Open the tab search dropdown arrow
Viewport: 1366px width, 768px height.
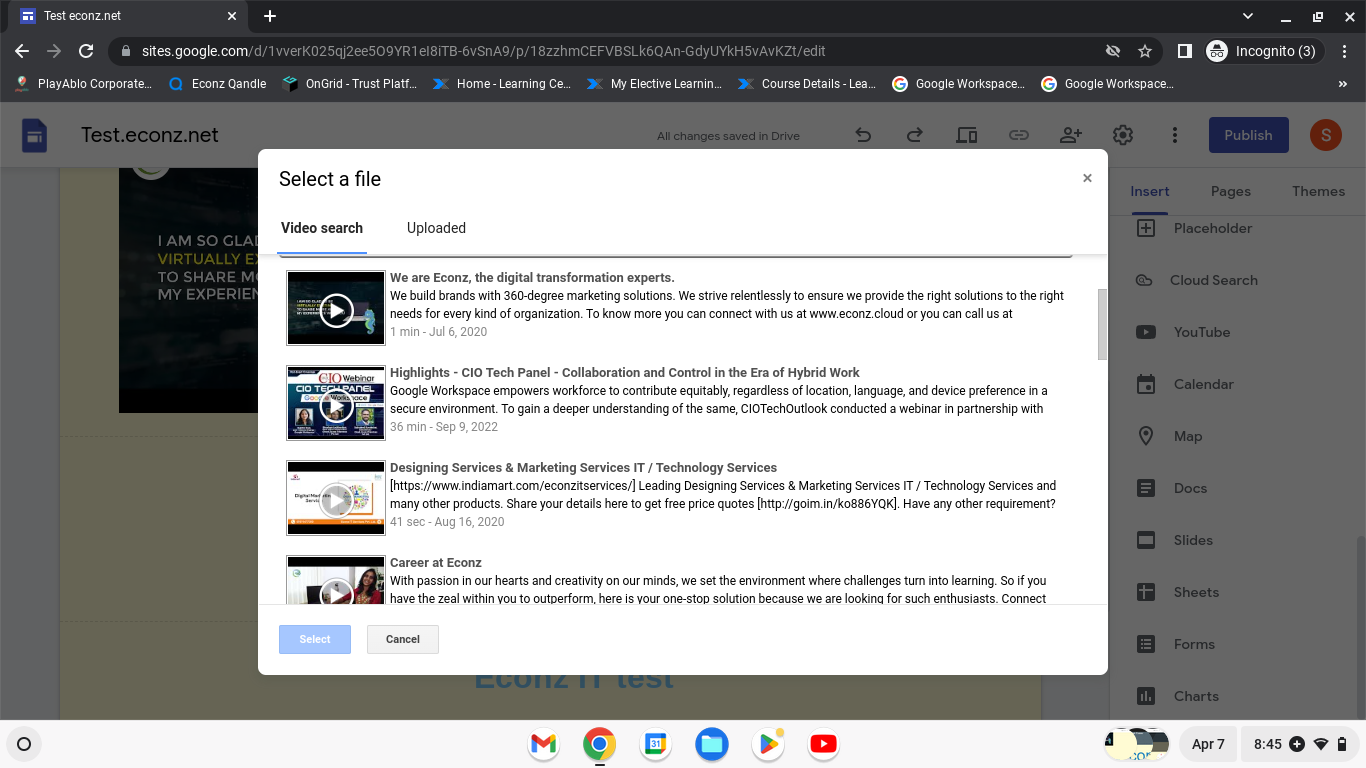1248,16
